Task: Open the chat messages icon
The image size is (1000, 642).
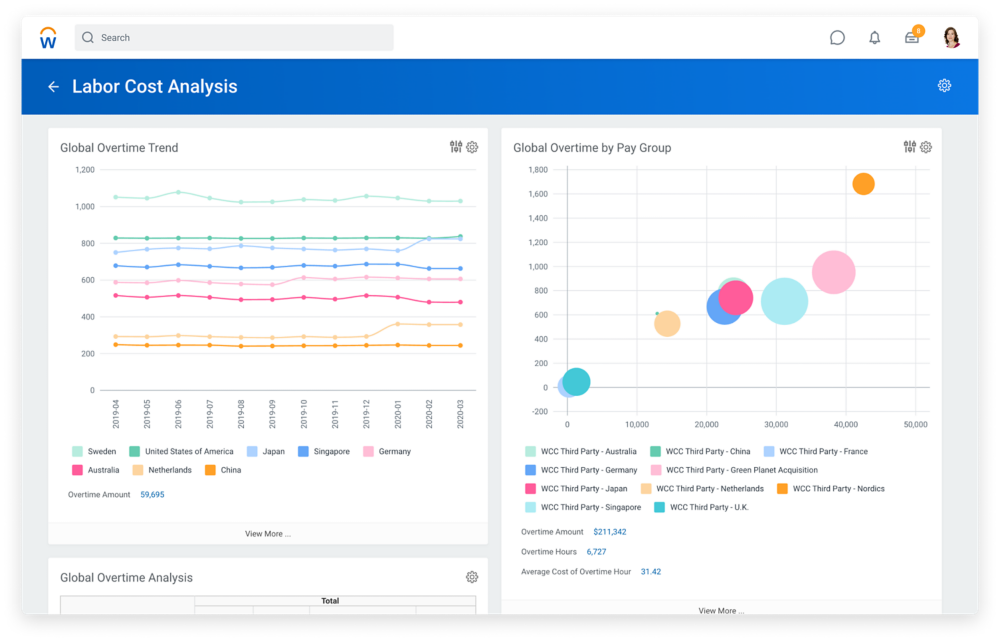Action: coord(837,37)
